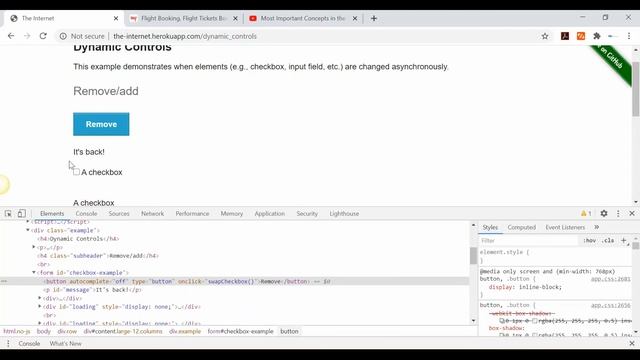Image resolution: width=640 pixels, height=360 pixels.
Task: Open the Memory panel tab
Action: coord(231,213)
